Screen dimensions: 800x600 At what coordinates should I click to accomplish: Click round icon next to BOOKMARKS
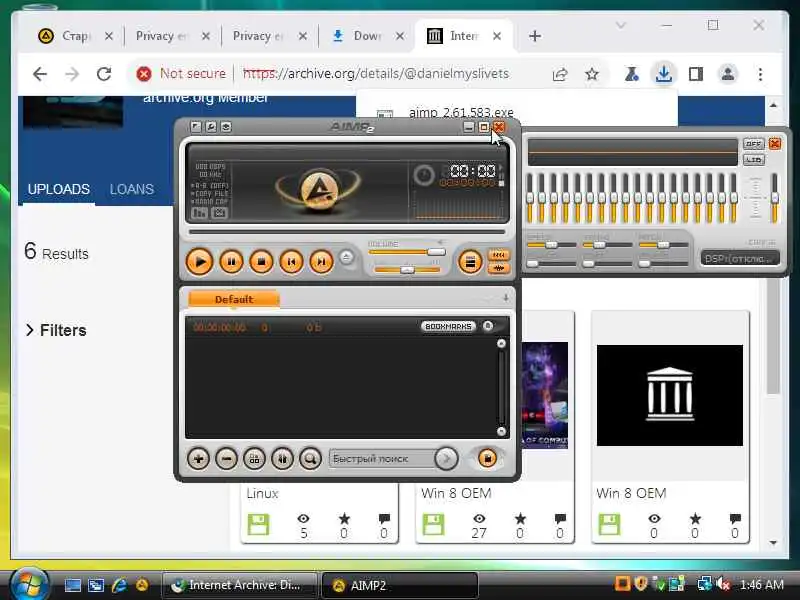[x=488, y=326]
